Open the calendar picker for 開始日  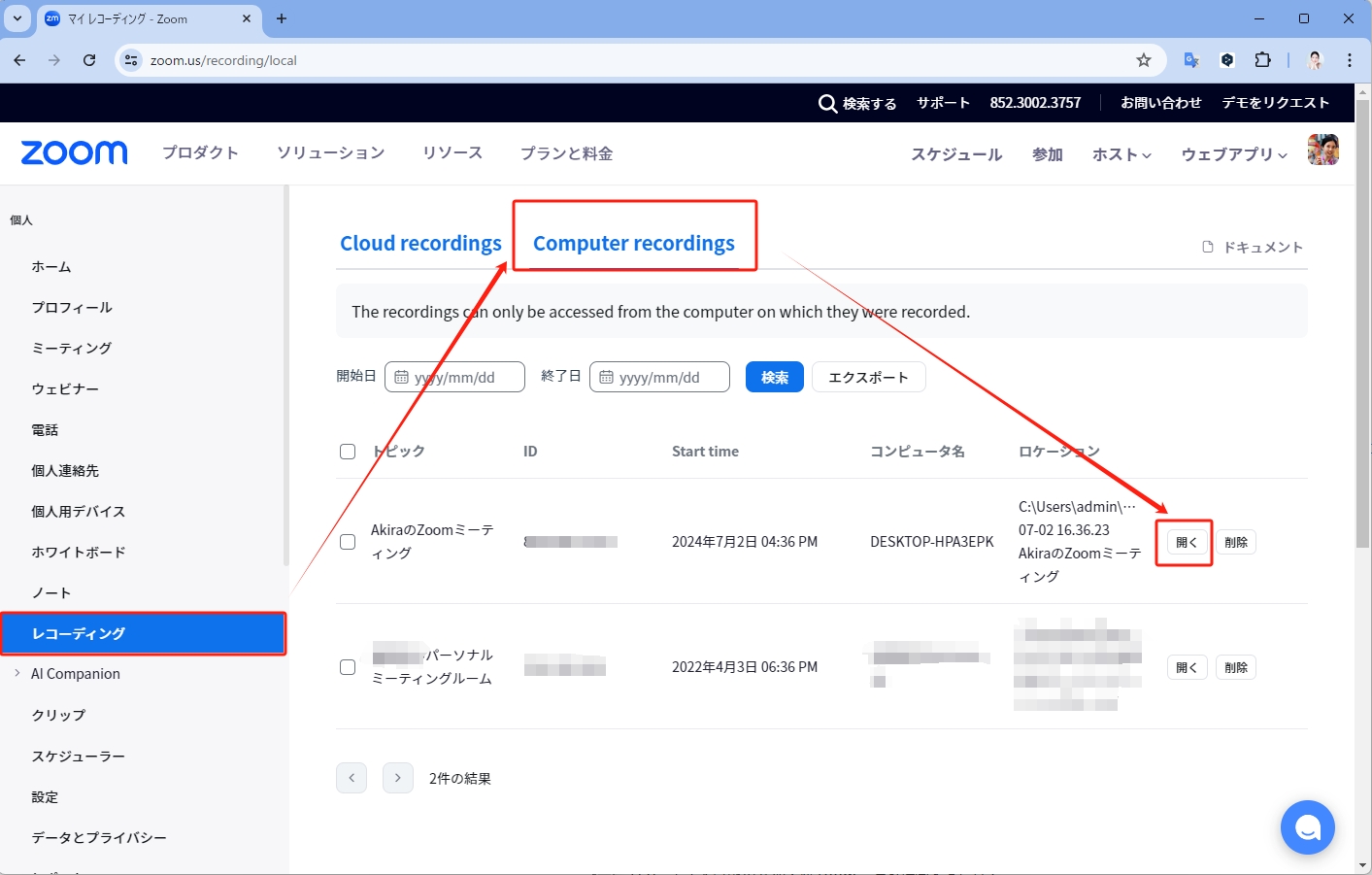tap(402, 376)
